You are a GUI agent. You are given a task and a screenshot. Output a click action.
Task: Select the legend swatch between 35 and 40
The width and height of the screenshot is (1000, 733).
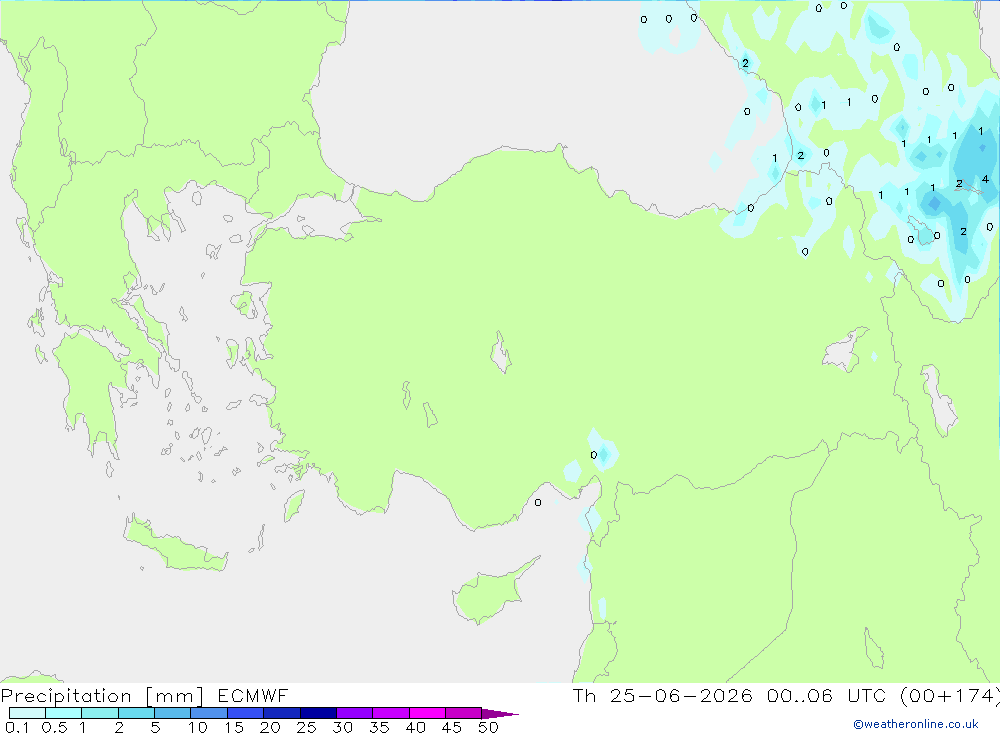click(391, 713)
